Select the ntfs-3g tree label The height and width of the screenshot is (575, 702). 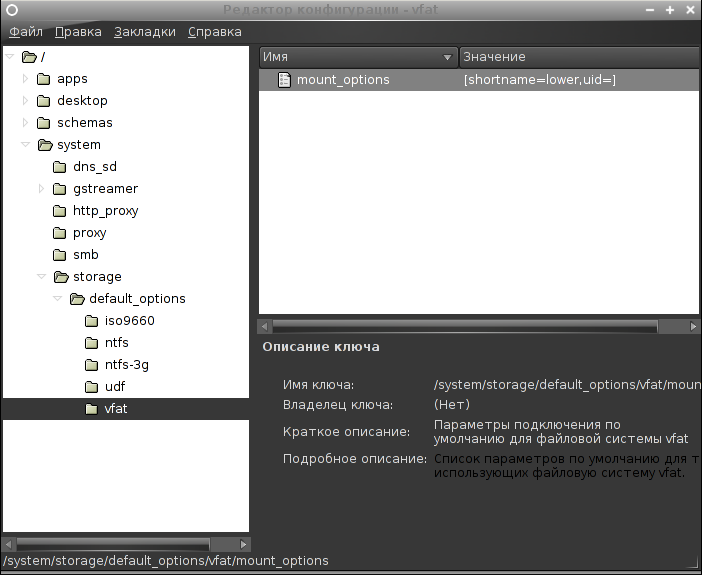(127, 365)
